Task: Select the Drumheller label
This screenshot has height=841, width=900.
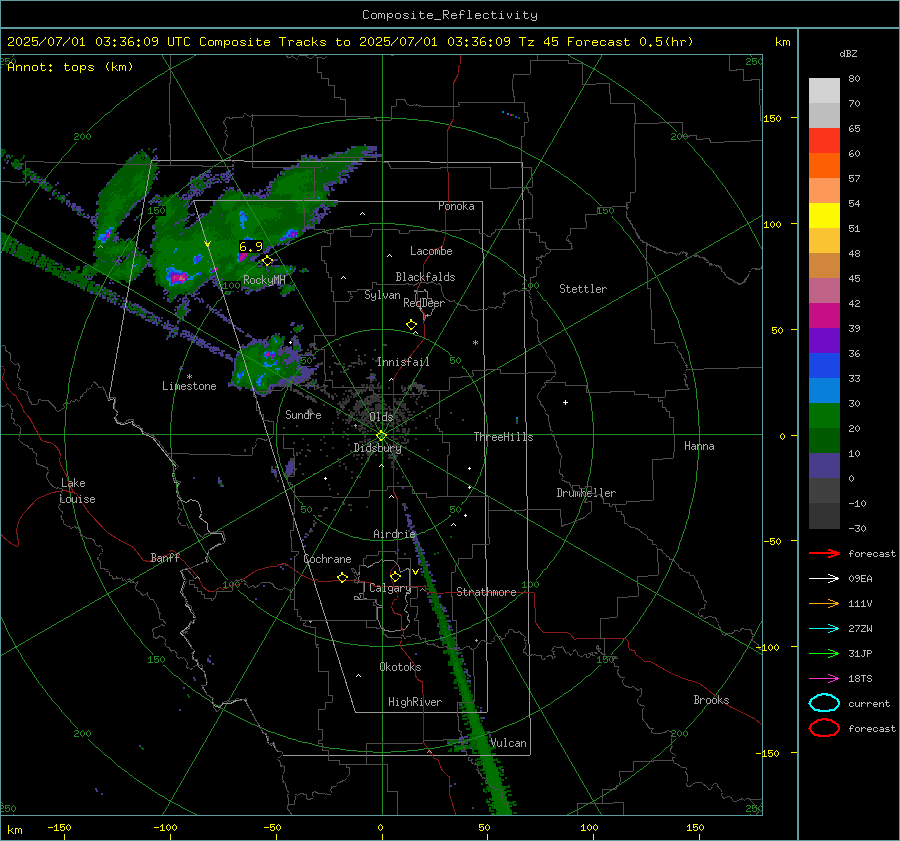Action: pyautogui.click(x=586, y=493)
